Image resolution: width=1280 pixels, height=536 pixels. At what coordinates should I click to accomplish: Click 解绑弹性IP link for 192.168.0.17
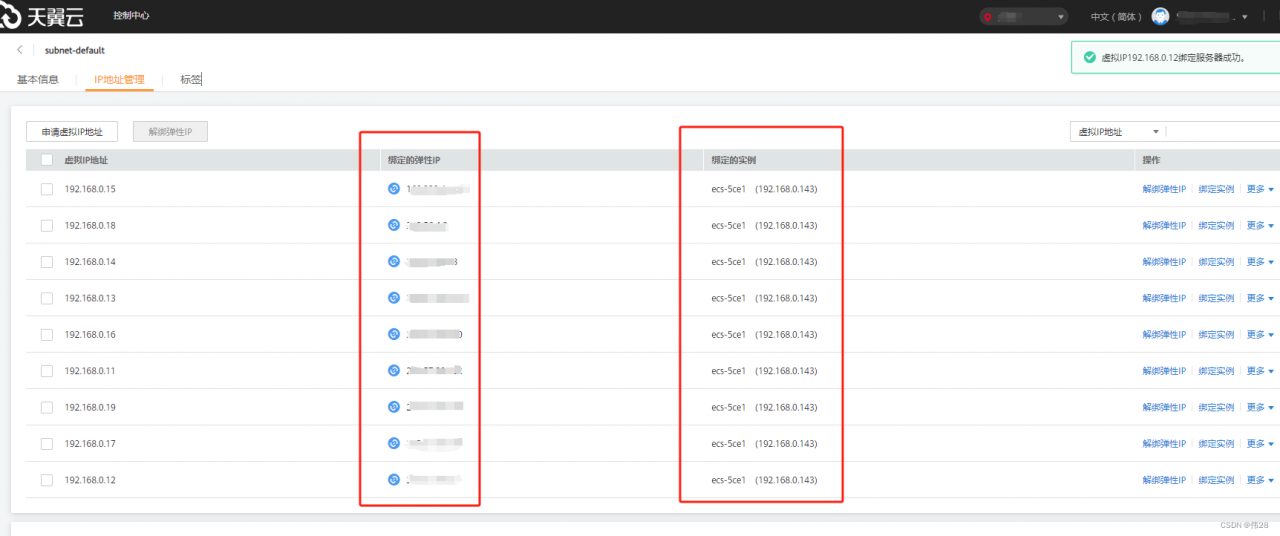click(1164, 444)
